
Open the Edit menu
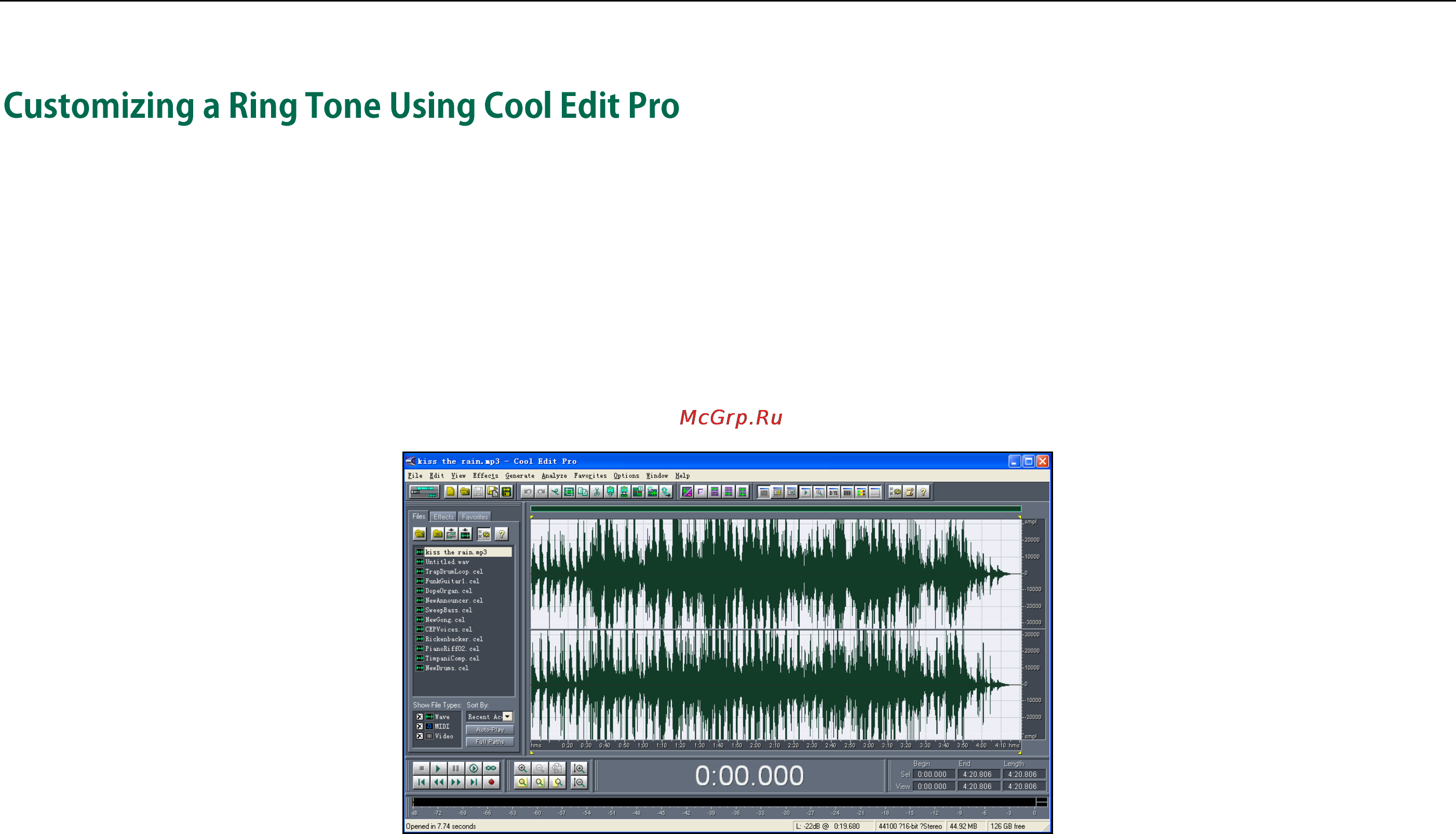pos(437,475)
